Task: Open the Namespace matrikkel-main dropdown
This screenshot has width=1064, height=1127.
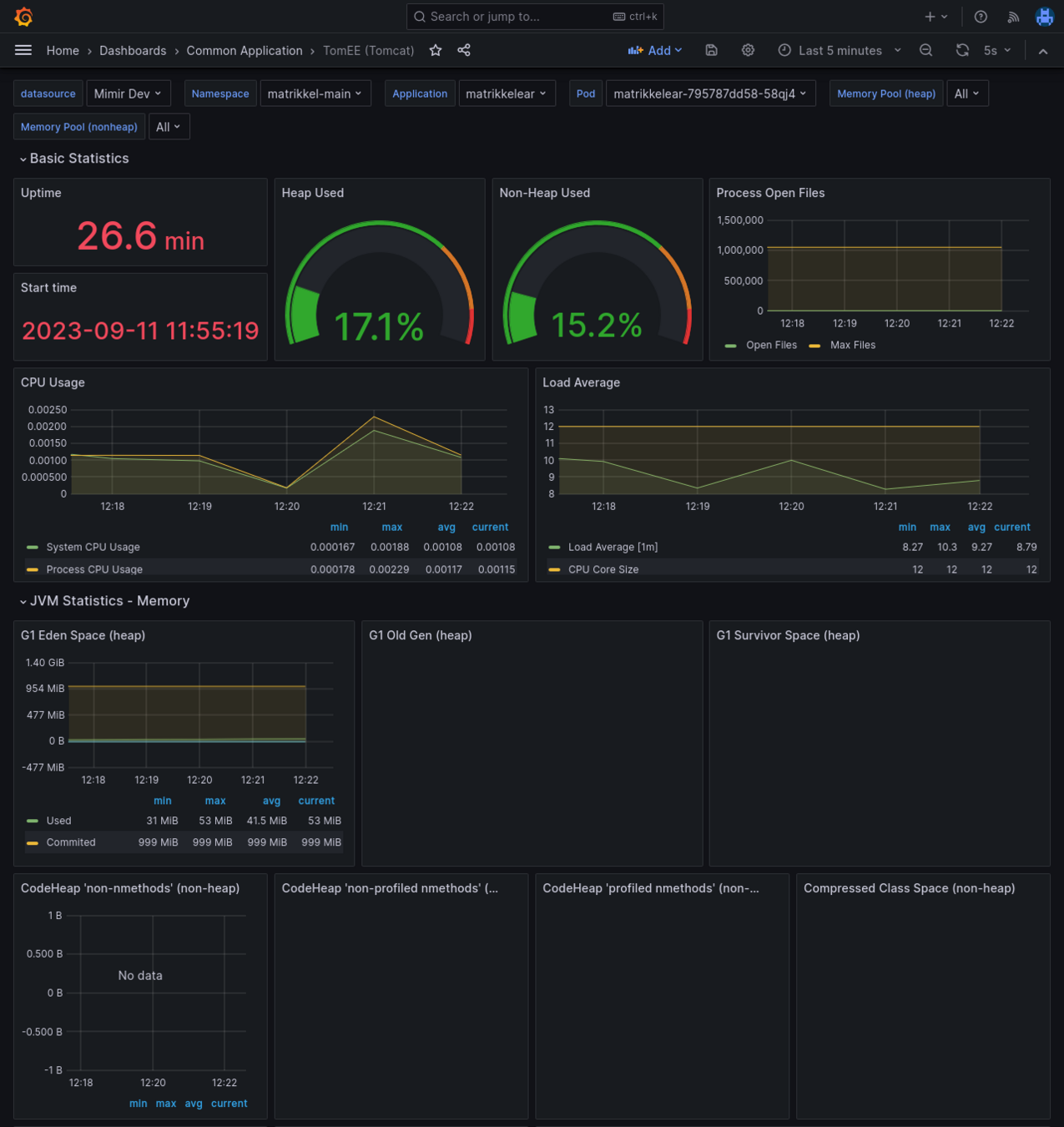Action: [315, 93]
